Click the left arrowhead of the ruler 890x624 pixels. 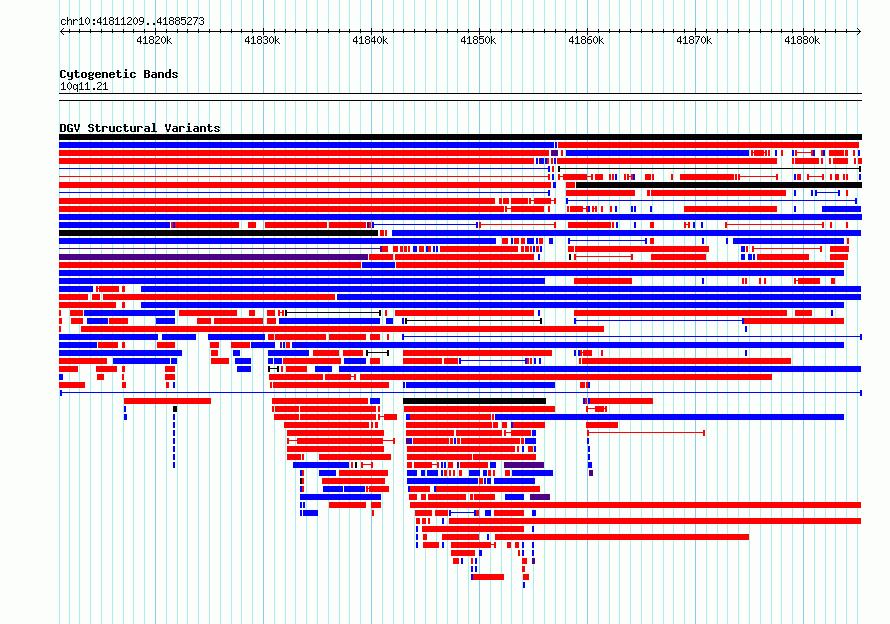[x=62, y=31]
